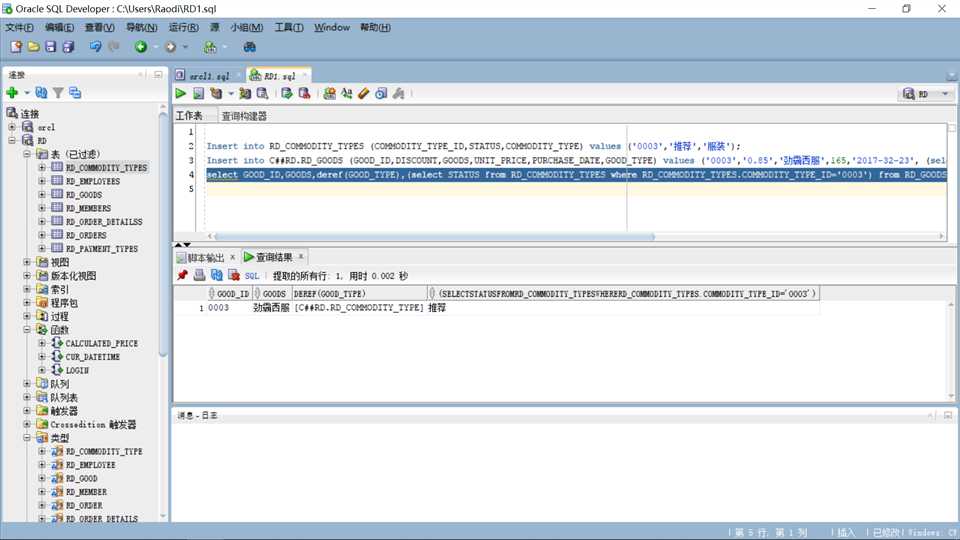
Task: Click the SQL History icon
Action: click(381, 93)
